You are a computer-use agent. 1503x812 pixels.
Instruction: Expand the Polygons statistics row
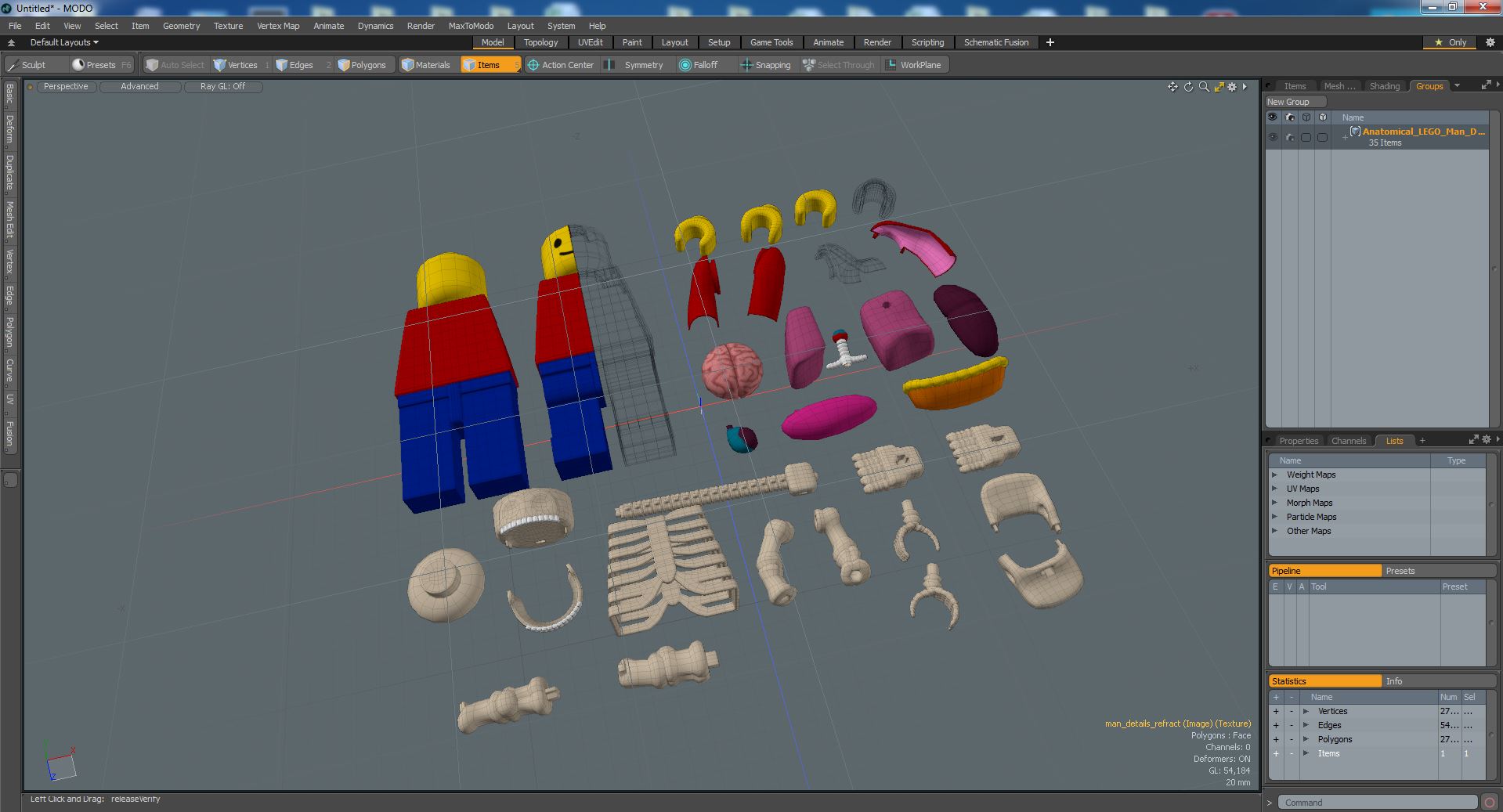click(1306, 739)
